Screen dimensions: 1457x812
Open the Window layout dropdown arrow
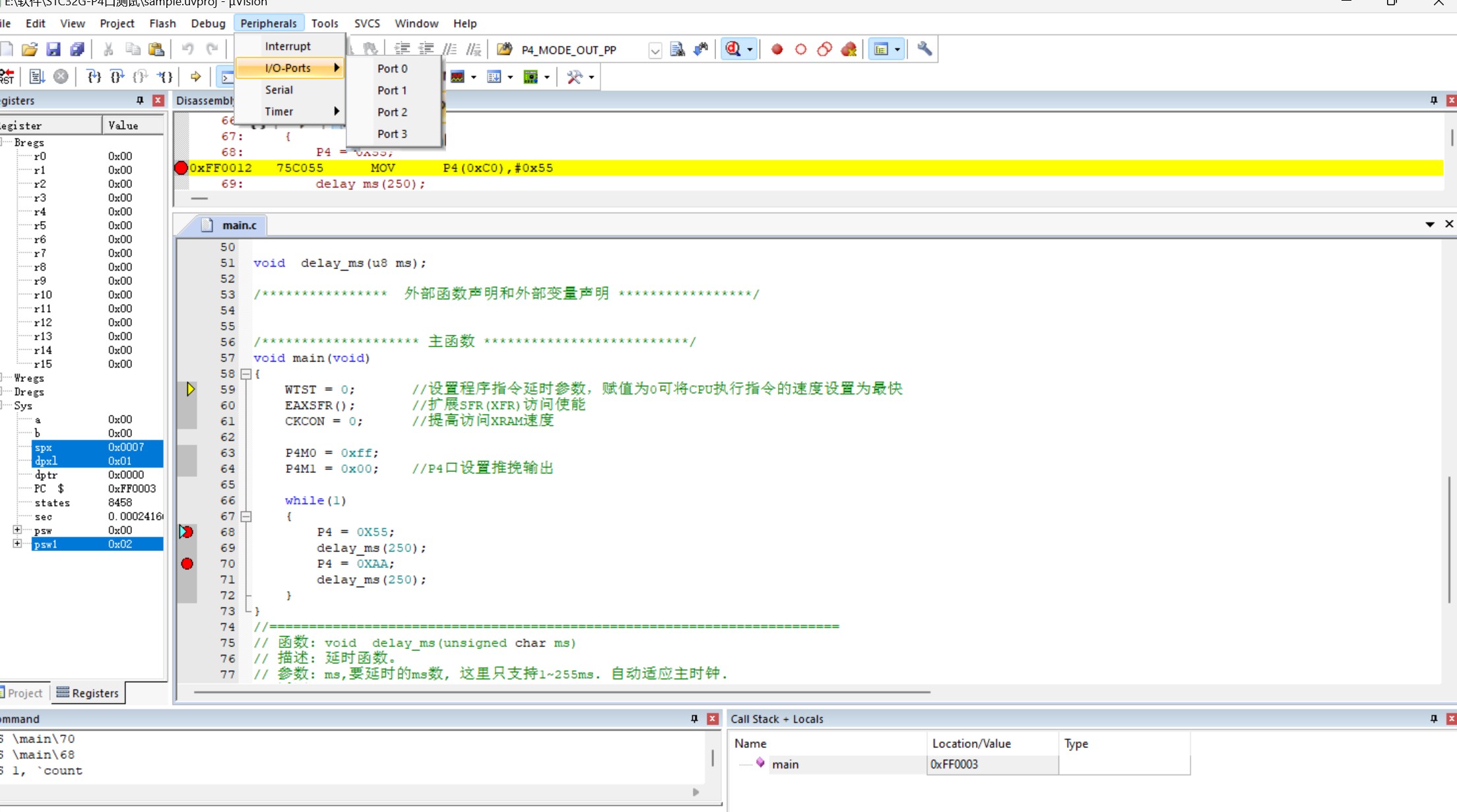pyautogui.click(x=897, y=50)
